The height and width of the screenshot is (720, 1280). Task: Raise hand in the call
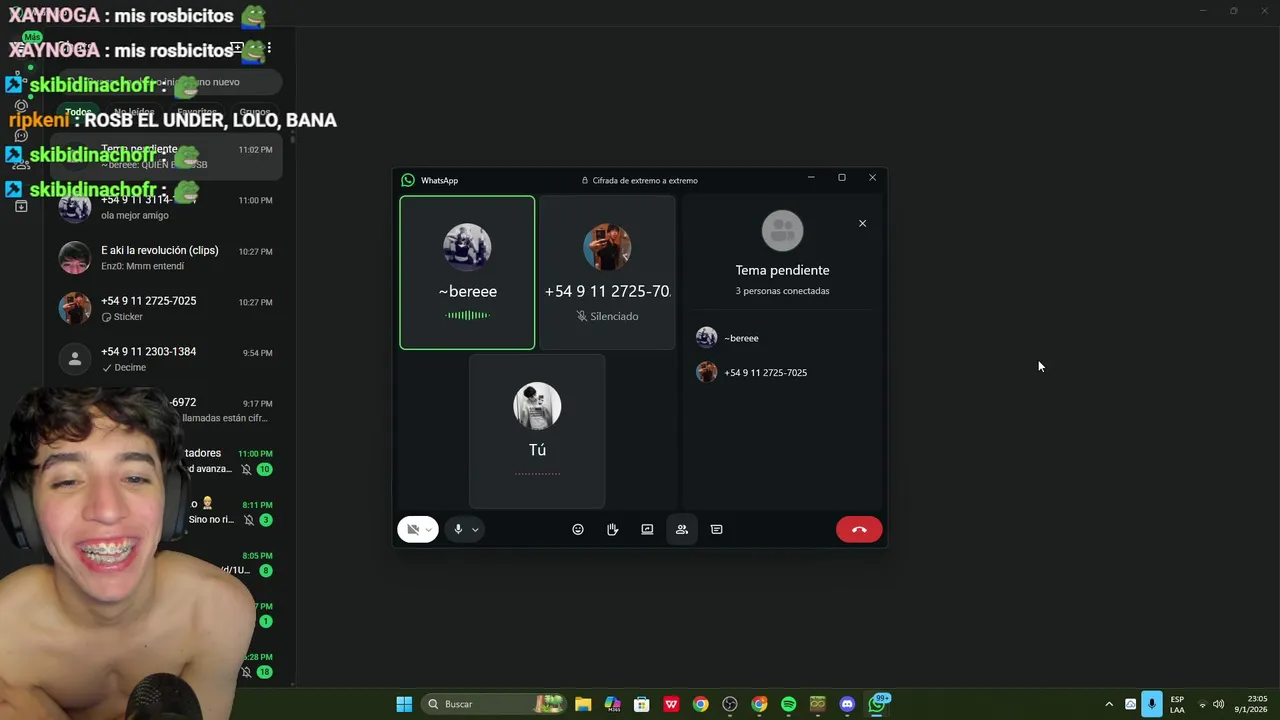pyautogui.click(x=612, y=529)
